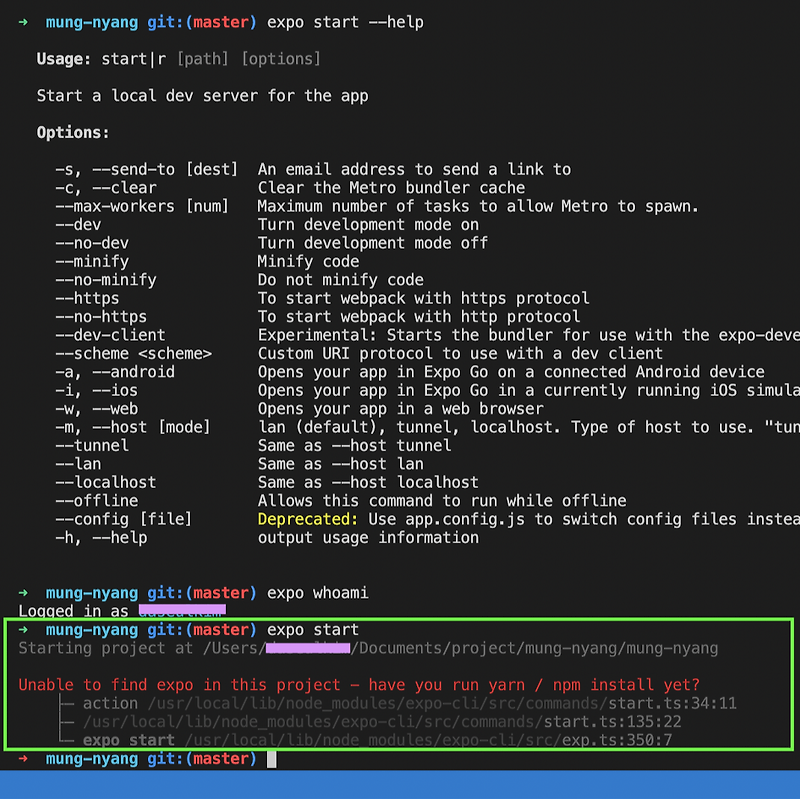Click the red prompt arrow on the last line

(23, 759)
